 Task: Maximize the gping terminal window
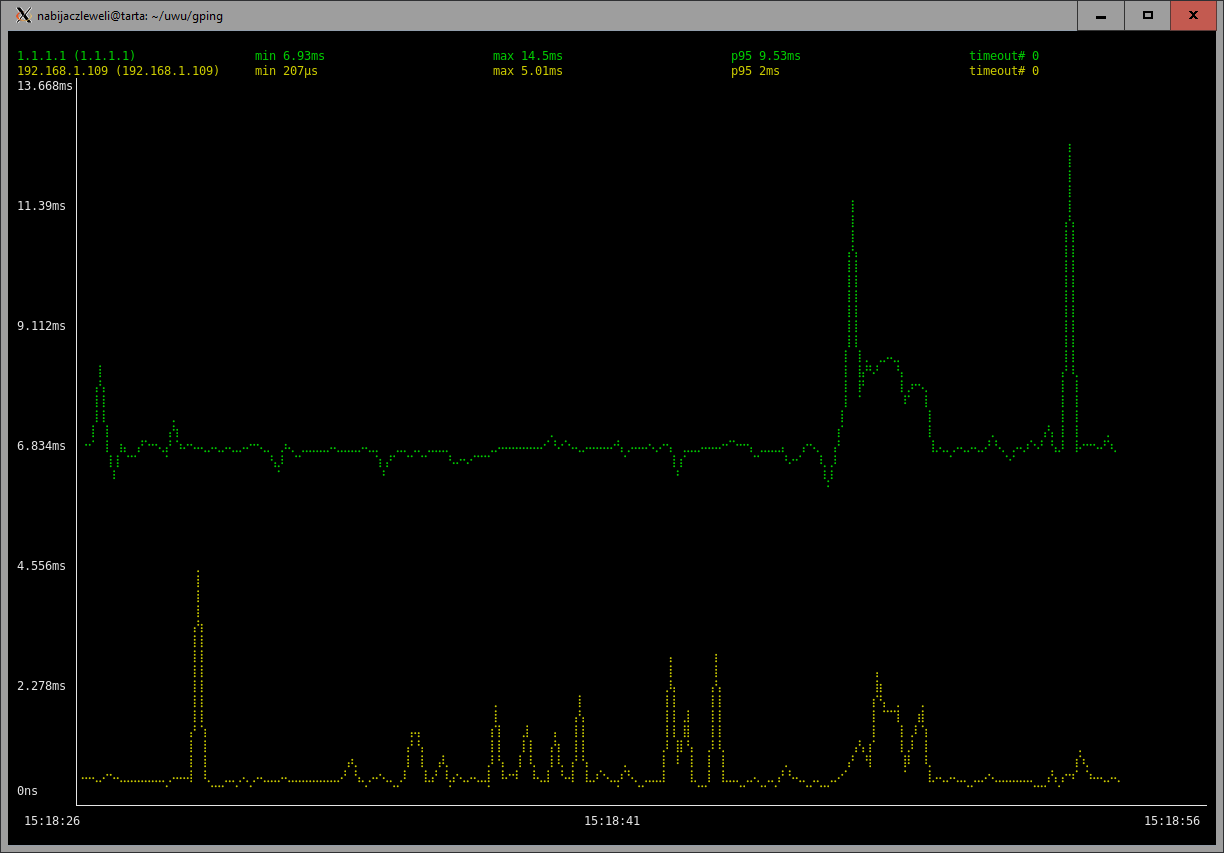[x=1147, y=15]
